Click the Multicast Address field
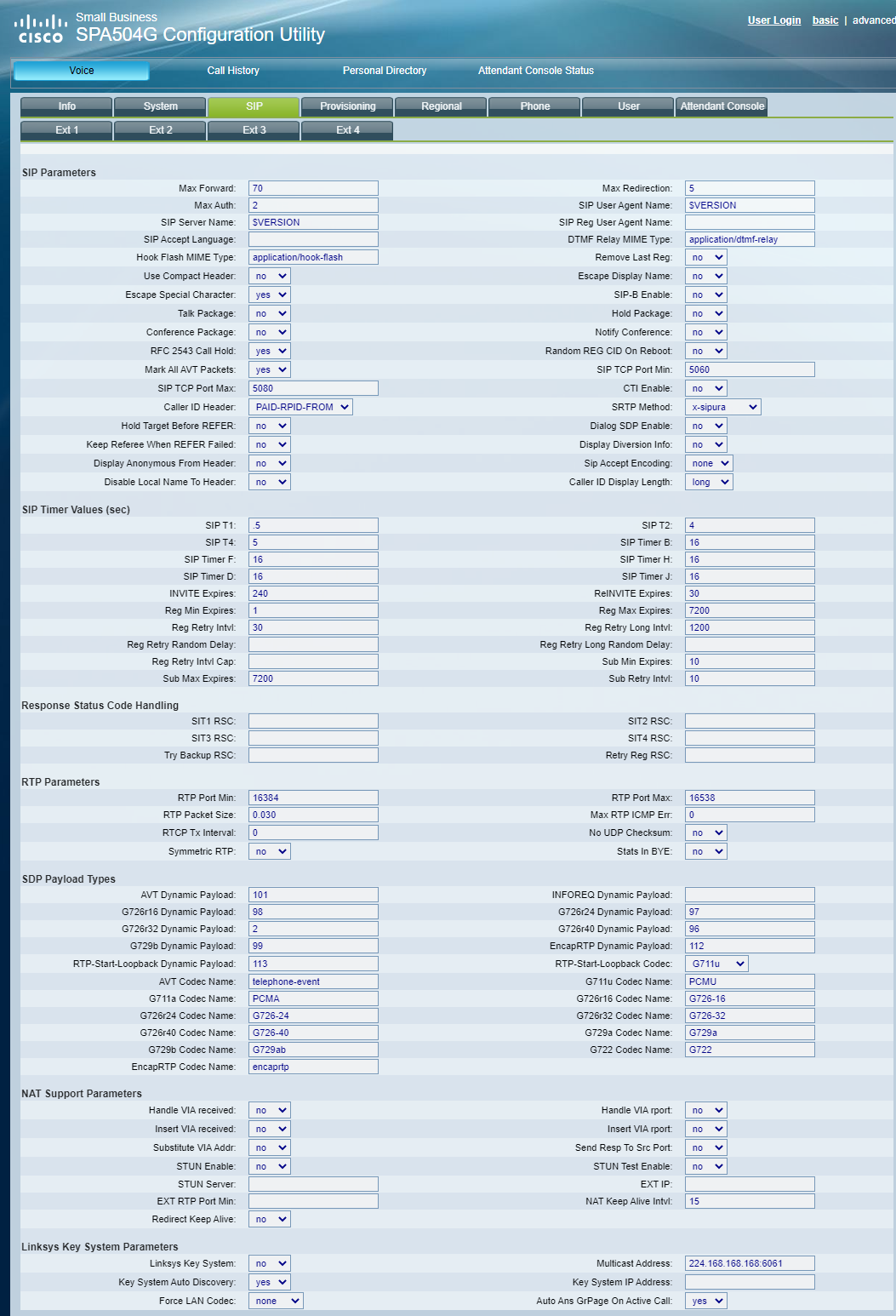This screenshot has width=896, height=1316. (750, 1263)
